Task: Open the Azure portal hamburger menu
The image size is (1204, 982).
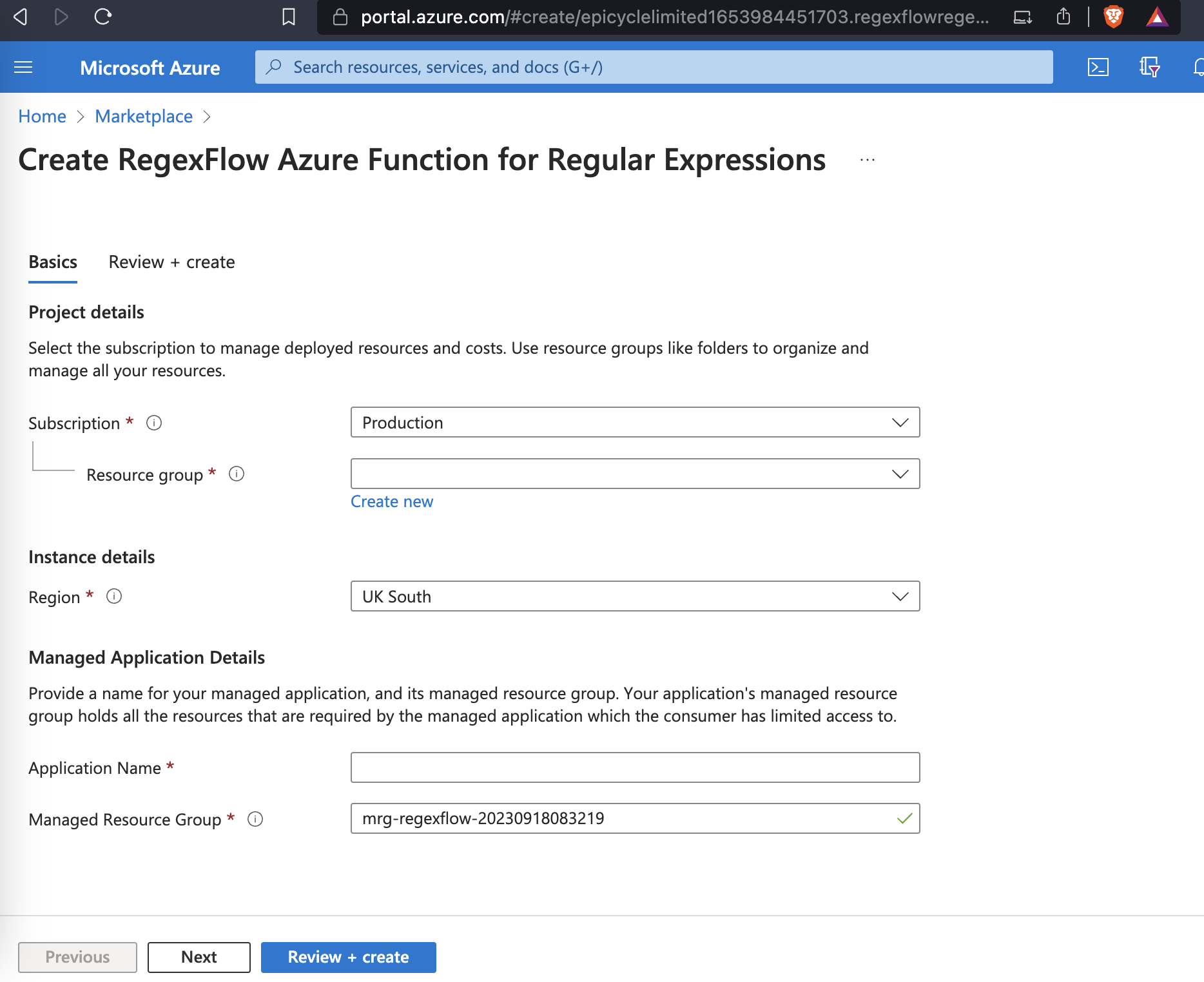Action: point(23,67)
